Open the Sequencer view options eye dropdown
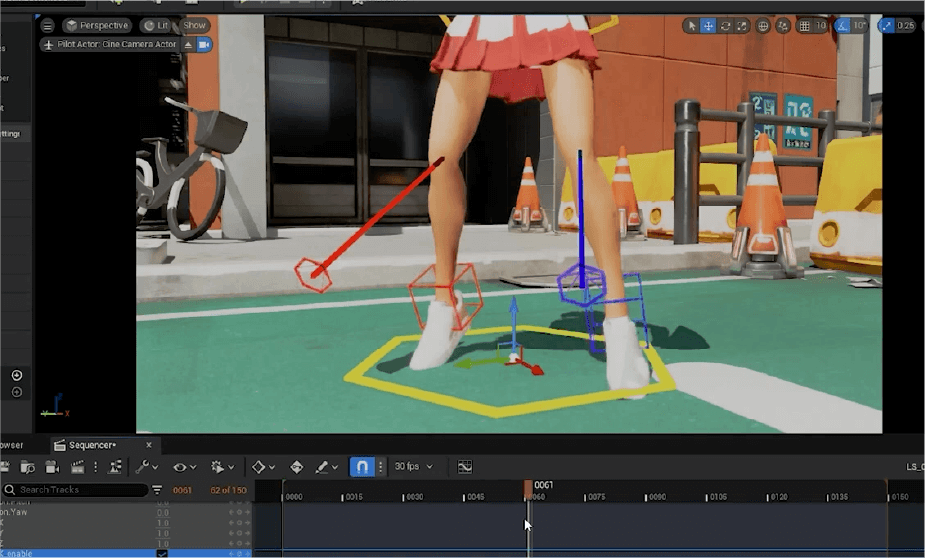925x558 pixels. (x=183, y=467)
